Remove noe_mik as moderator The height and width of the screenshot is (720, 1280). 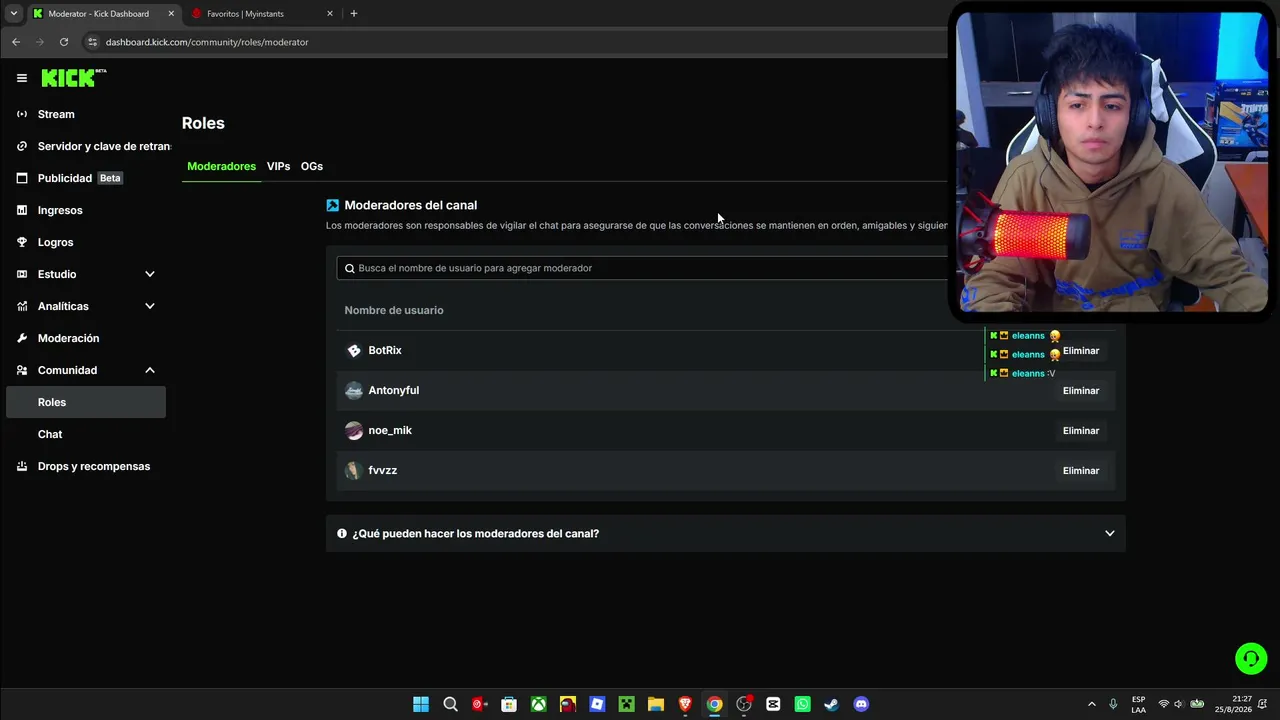tap(1081, 431)
